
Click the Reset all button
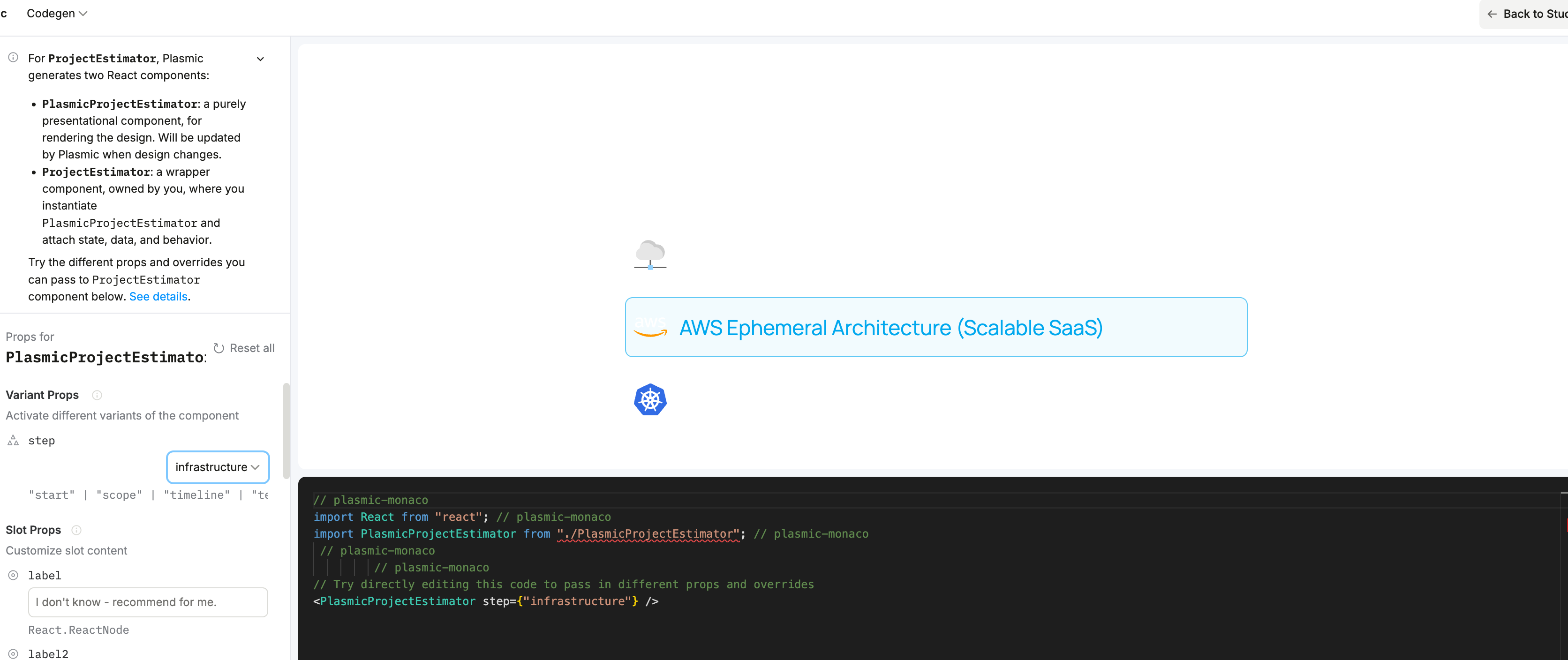click(x=244, y=348)
